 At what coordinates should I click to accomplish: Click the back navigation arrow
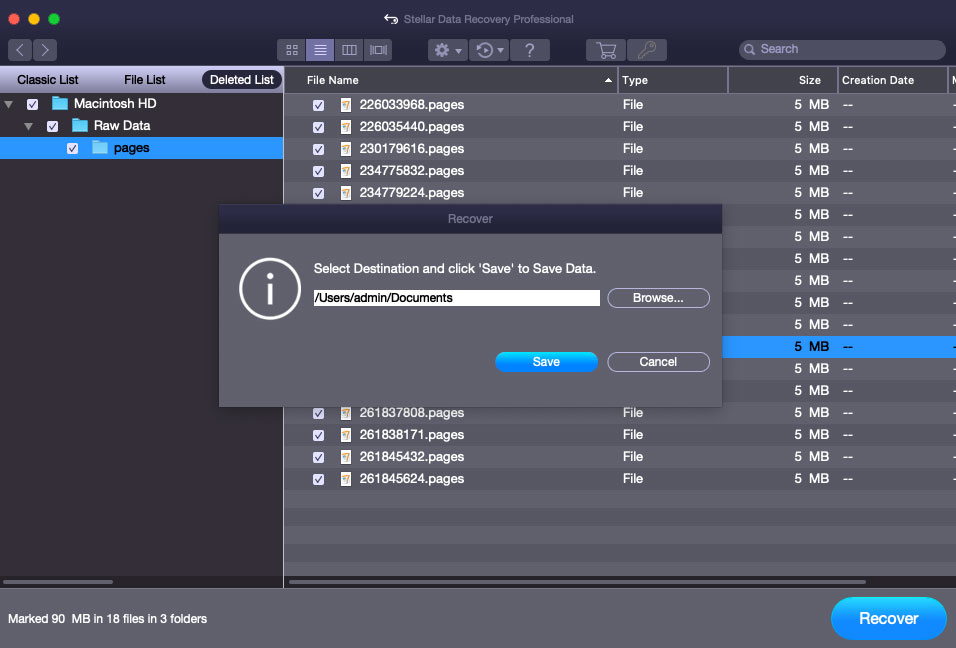click(20, 50)
